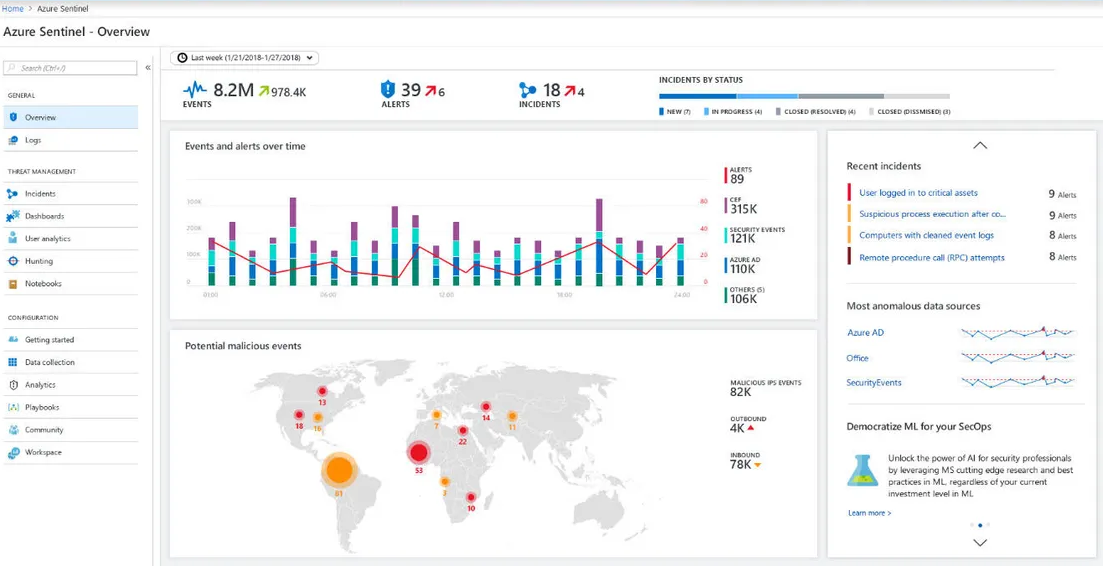The height and width of the screenshot is (566, 1103).
Task: Click the Logs icon in sidebar
Action: [13, 140]
